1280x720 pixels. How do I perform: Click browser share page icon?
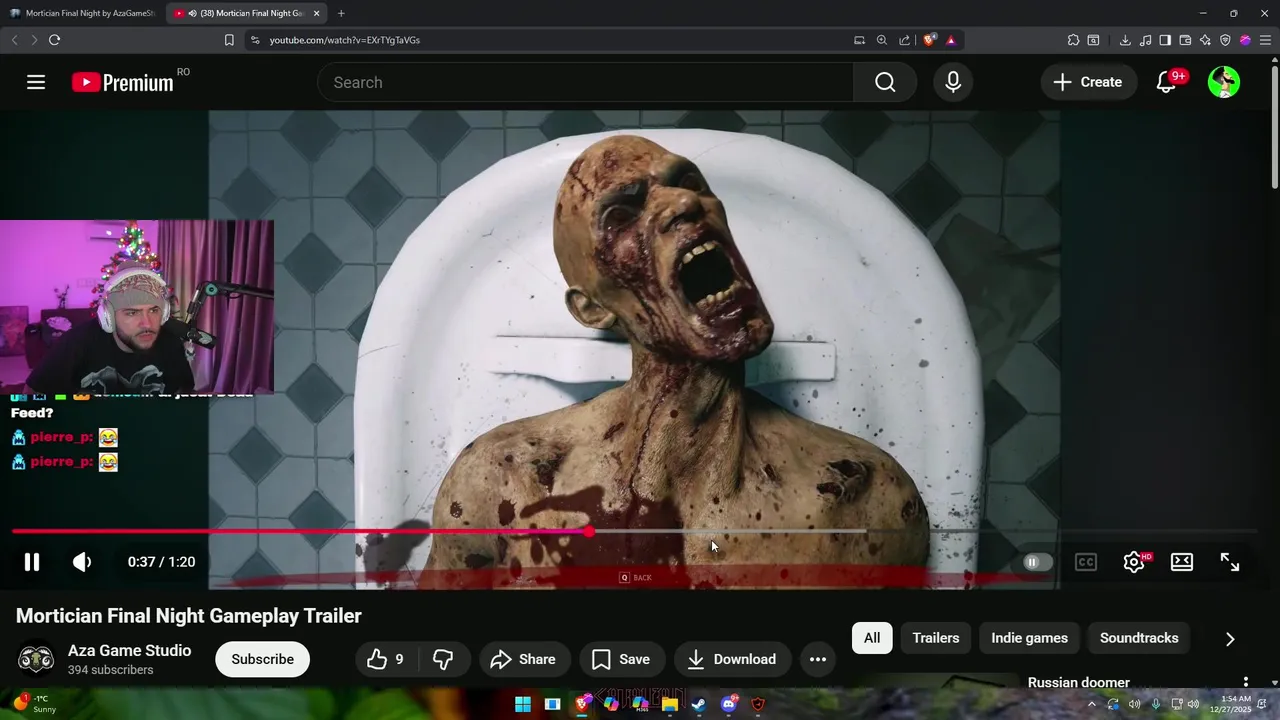pos(905,40)
